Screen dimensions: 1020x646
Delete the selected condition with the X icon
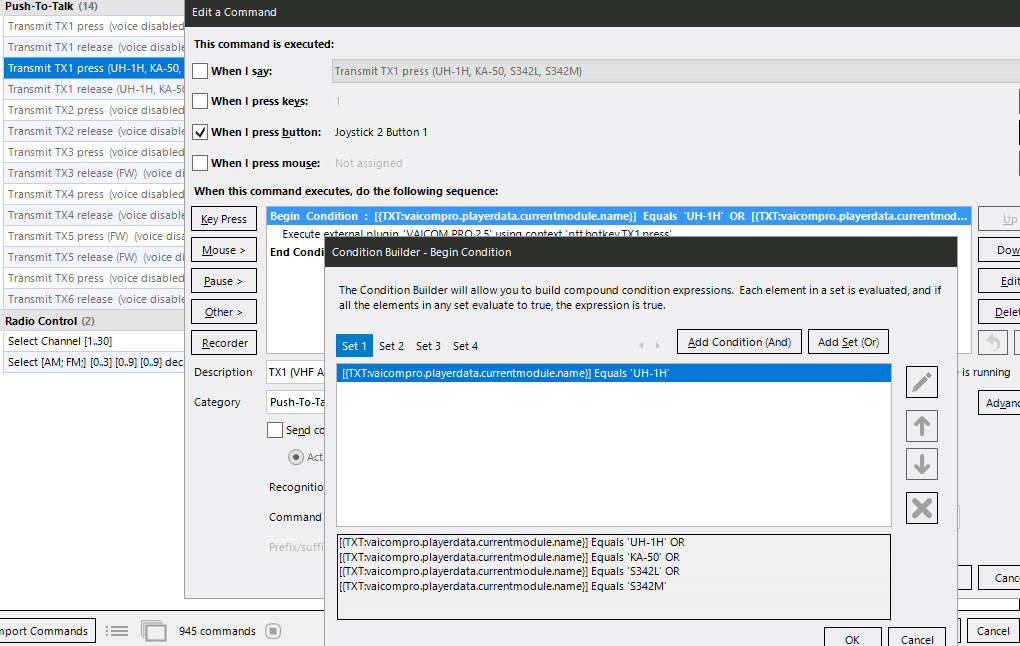tap(922, 508)
